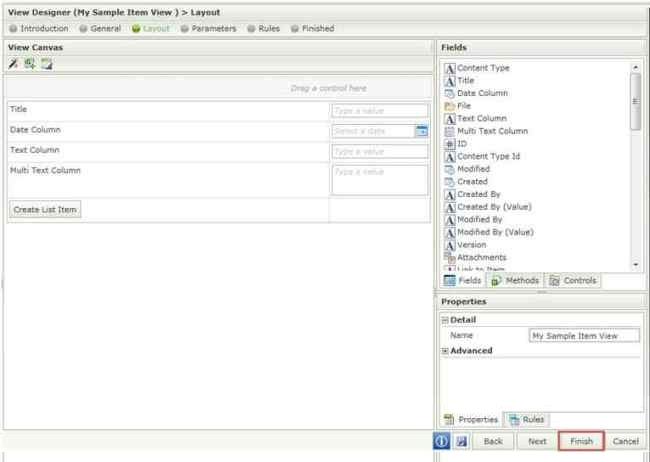Click the Fields list scroll up arrow
This screenshot has width=650, height=462.
tap(635, 67)
